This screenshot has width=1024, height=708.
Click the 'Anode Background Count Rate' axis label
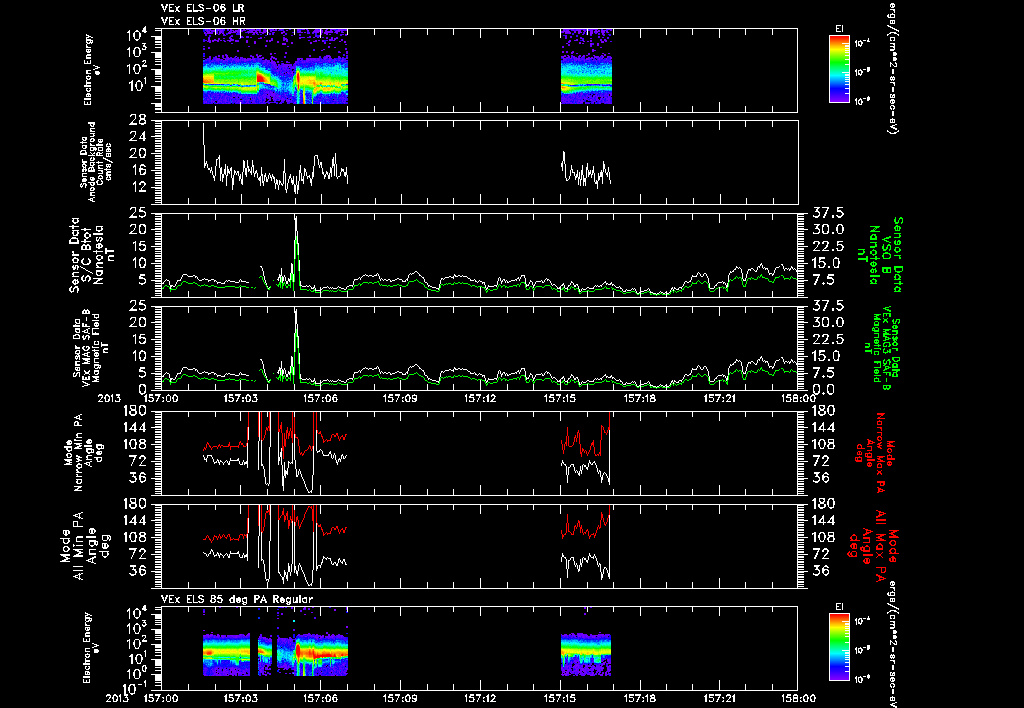pyautogui.click(x=96, y=162)
